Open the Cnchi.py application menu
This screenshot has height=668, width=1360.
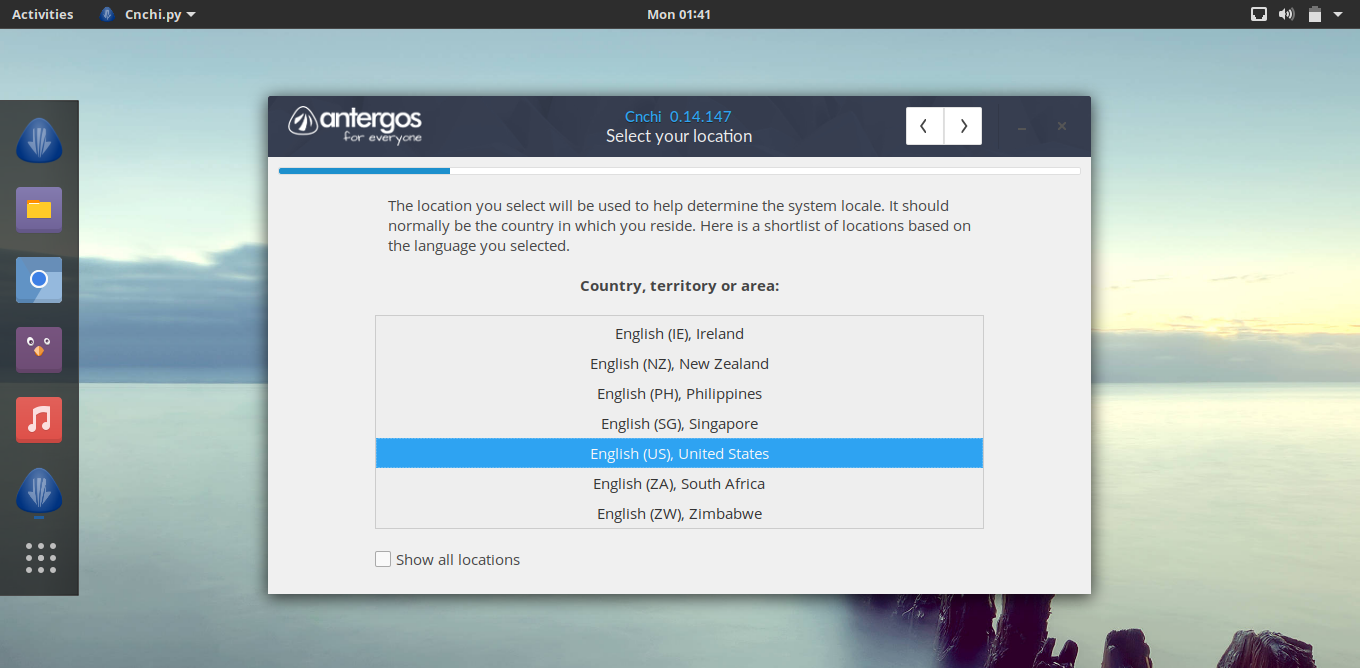point(148,14)
